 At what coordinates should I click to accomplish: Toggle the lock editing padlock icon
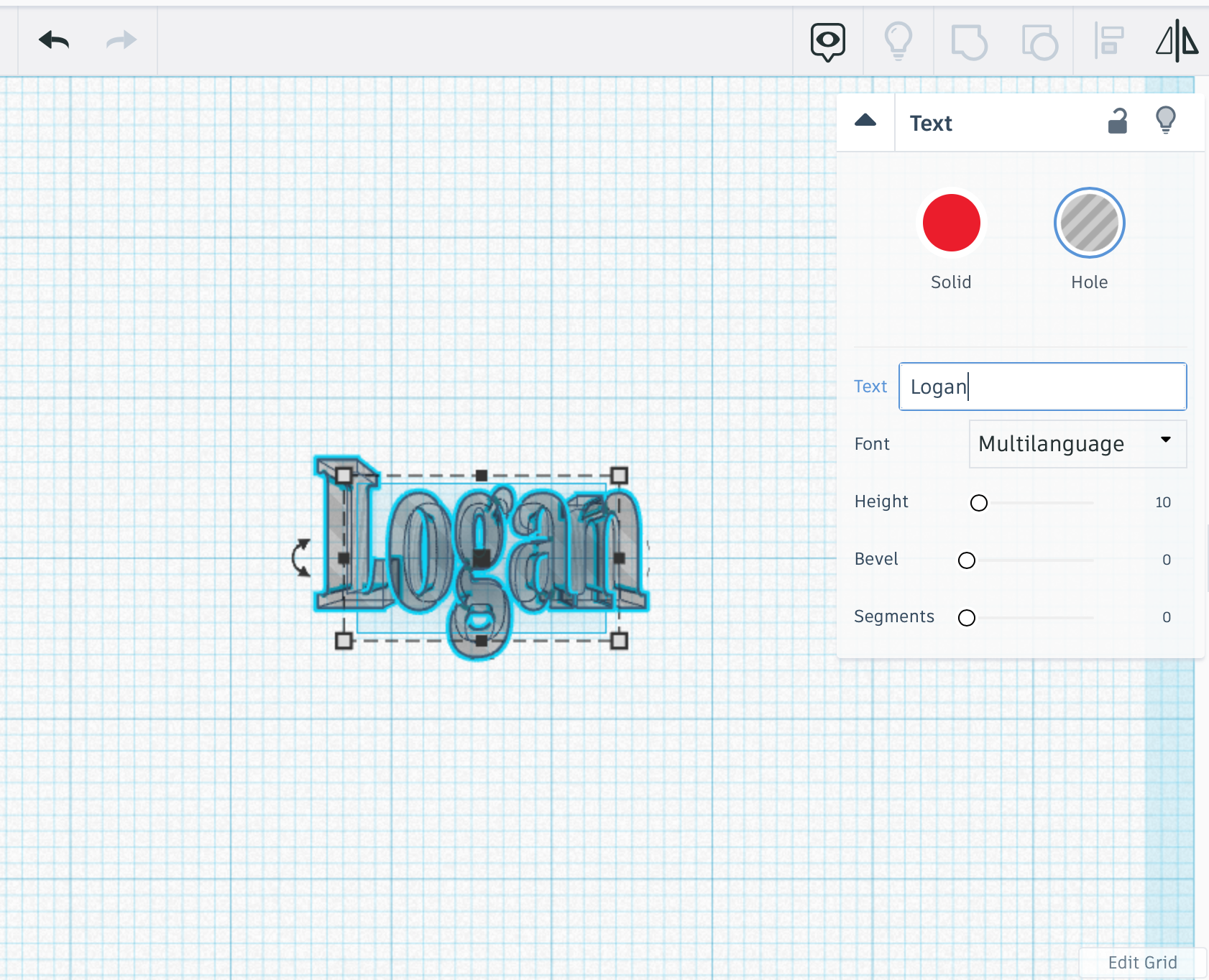pyautogui.click(x=1118, y=121)
